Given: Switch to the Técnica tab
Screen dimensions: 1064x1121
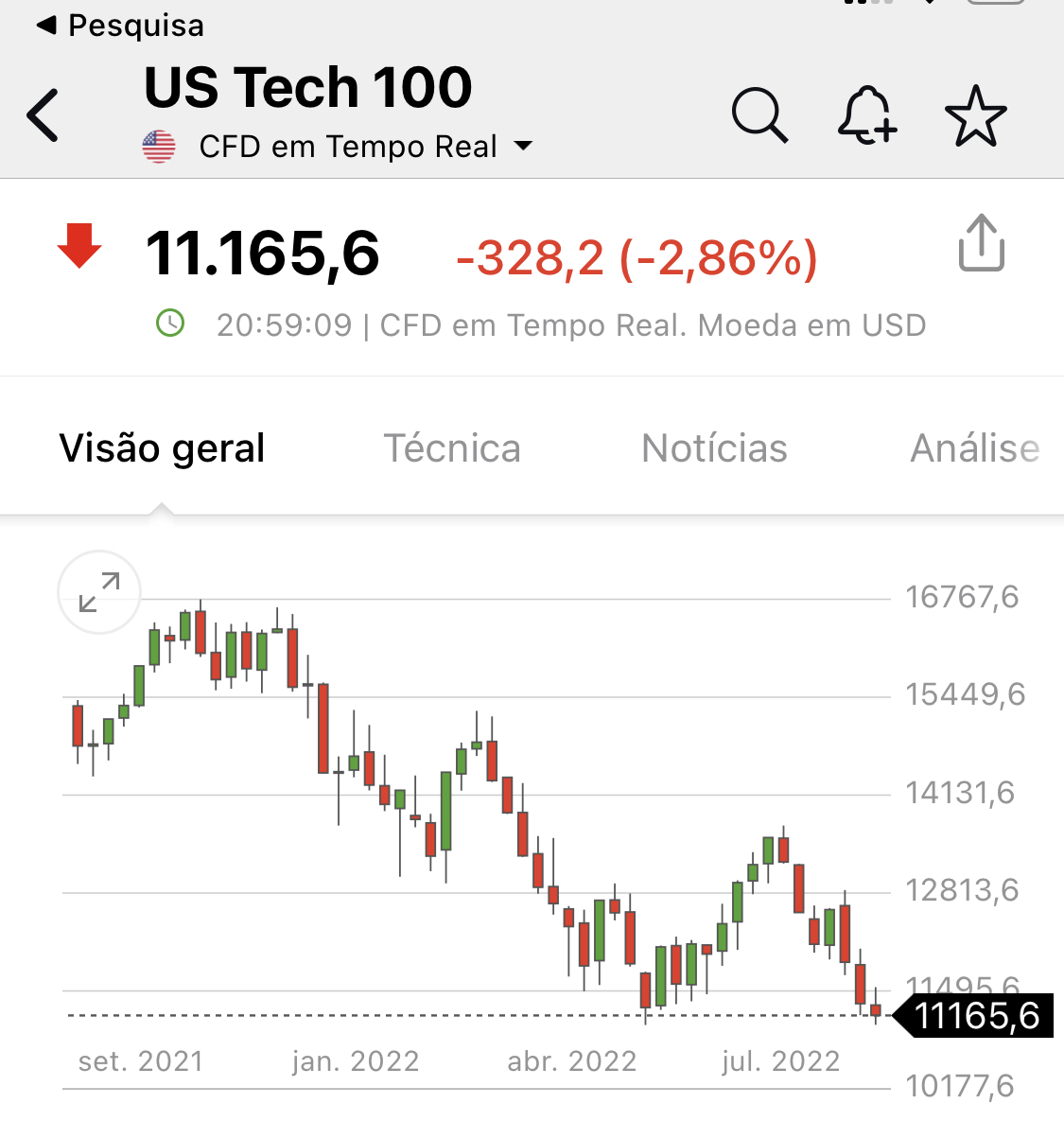Looking at the screenshot, I should pyautogui.click(x=452, y=448).
